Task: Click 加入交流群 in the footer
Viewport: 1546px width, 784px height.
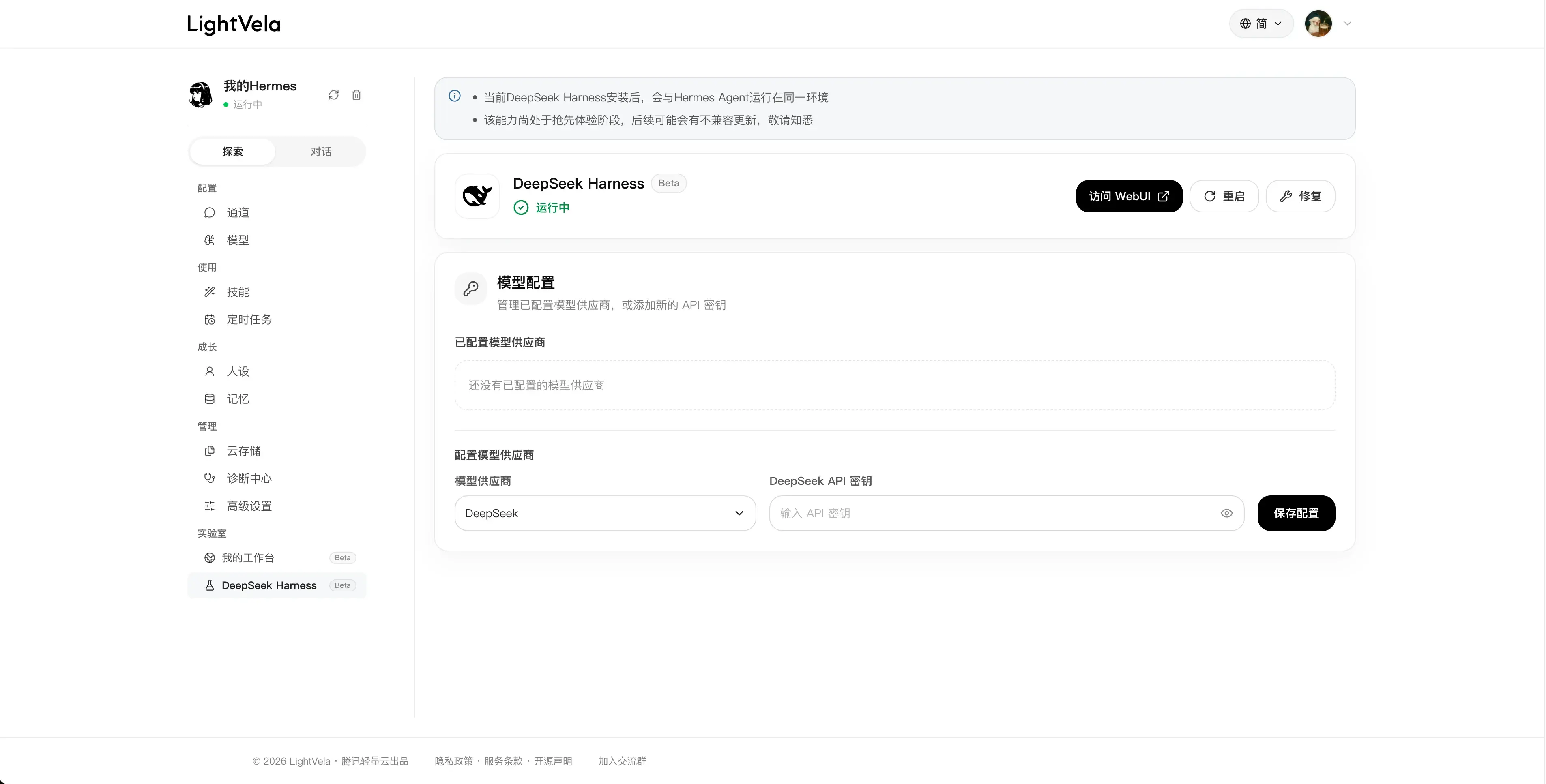Action: [x=623, y=761]
